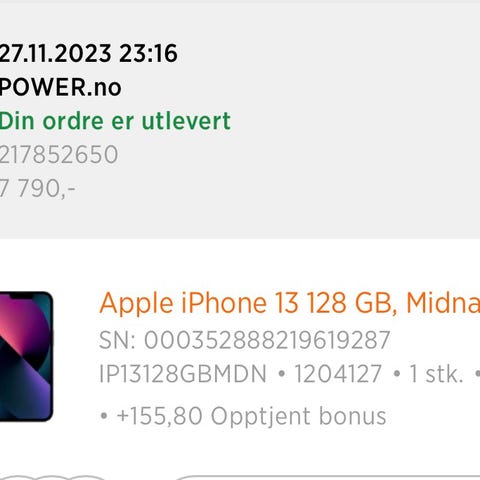
Task: Click the bullet between IP13128GBMDN and 1204127
Action: [x=282, y=374]
